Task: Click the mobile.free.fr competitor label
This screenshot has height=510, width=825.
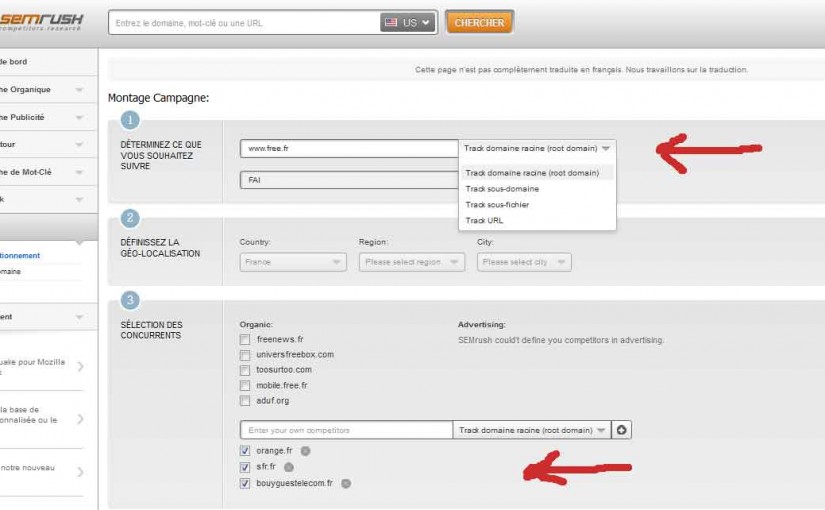Action: (x=282, y=386)
